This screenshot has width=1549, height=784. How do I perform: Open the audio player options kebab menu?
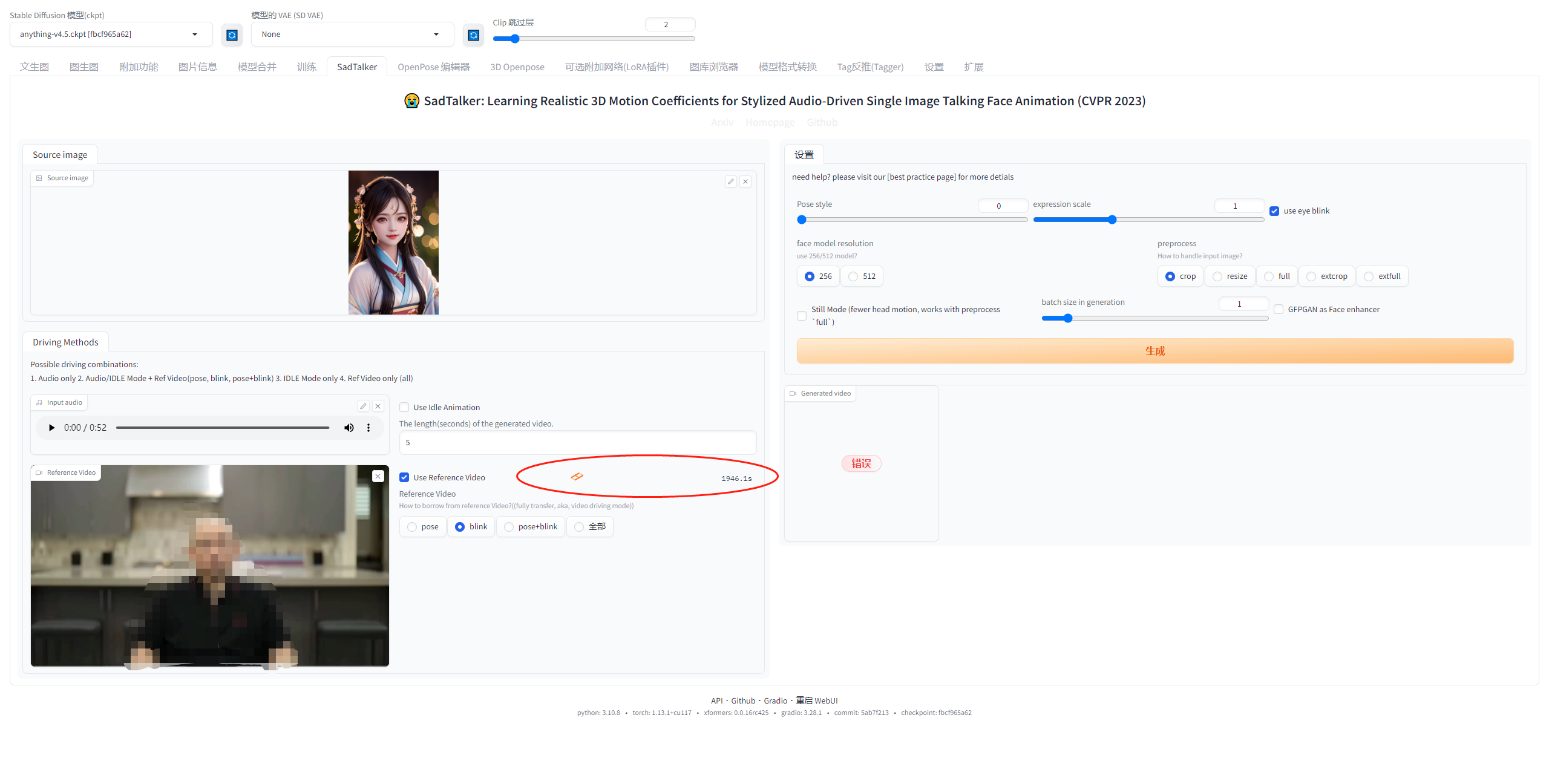pyautogui.click(x=368, y=427)
